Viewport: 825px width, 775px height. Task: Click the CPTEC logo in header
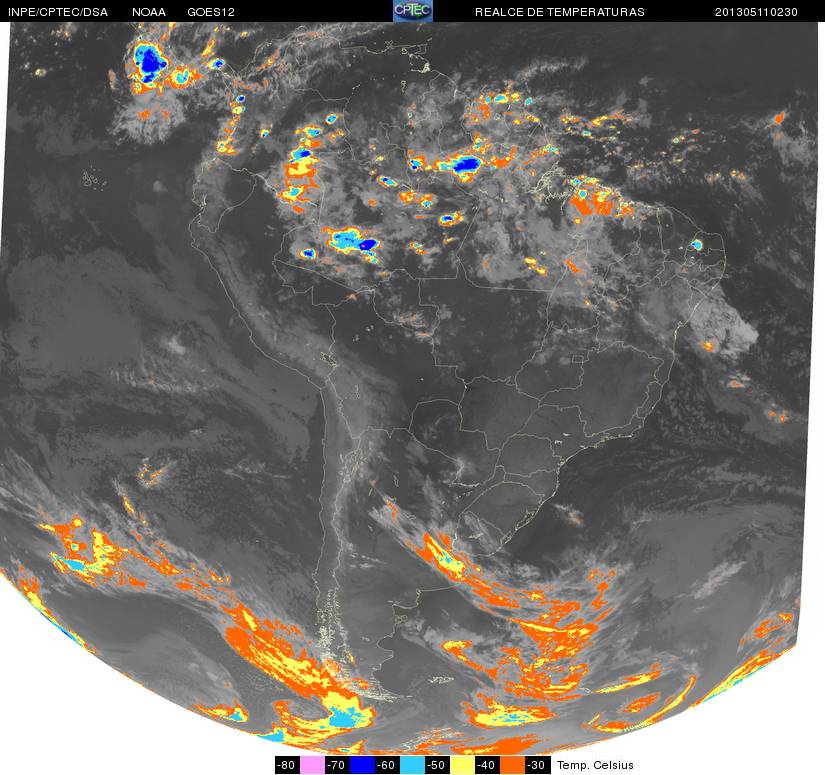click(x=413, y=11)
